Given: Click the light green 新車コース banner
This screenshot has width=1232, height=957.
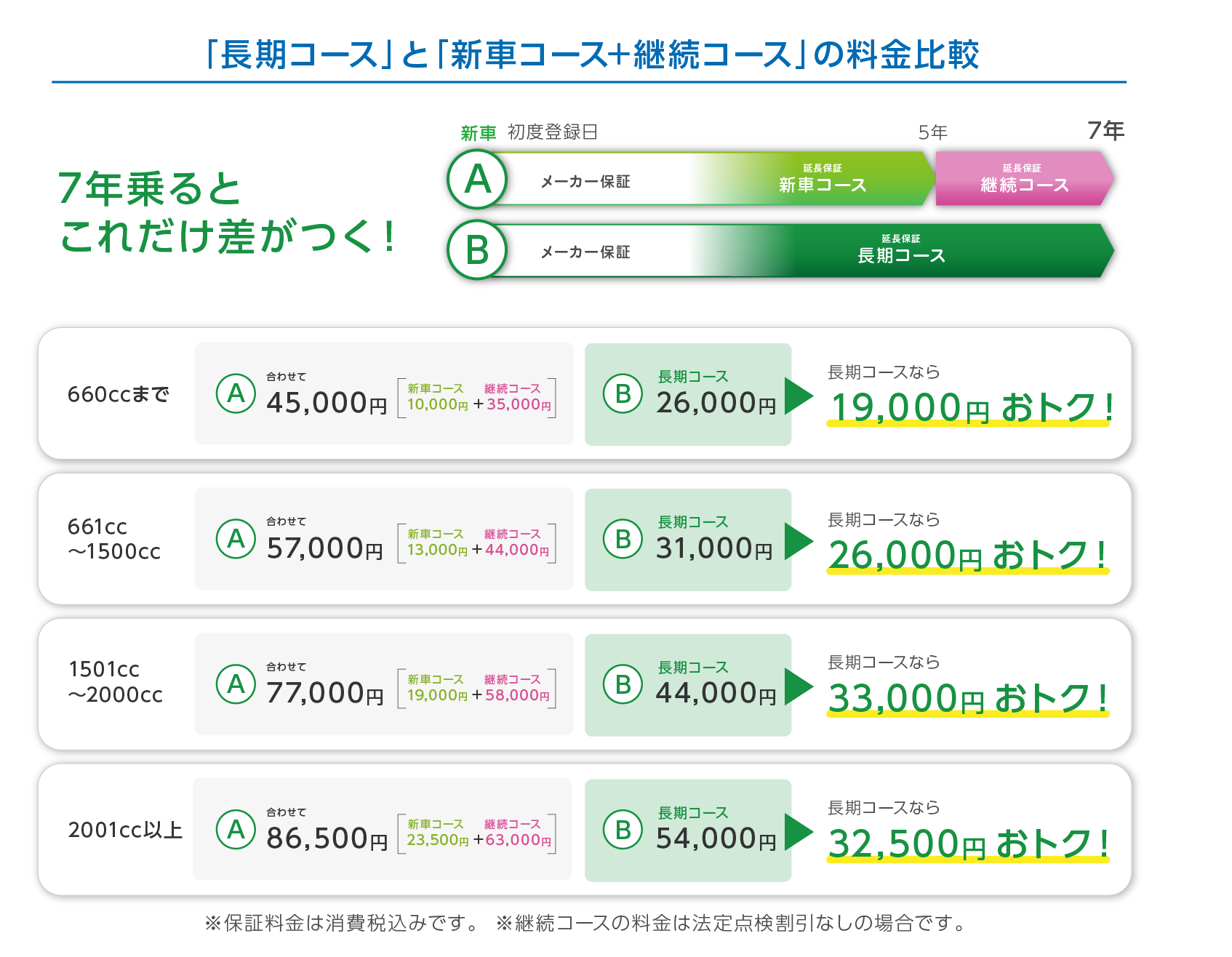Looking at the screenshot, I should 822,179.
